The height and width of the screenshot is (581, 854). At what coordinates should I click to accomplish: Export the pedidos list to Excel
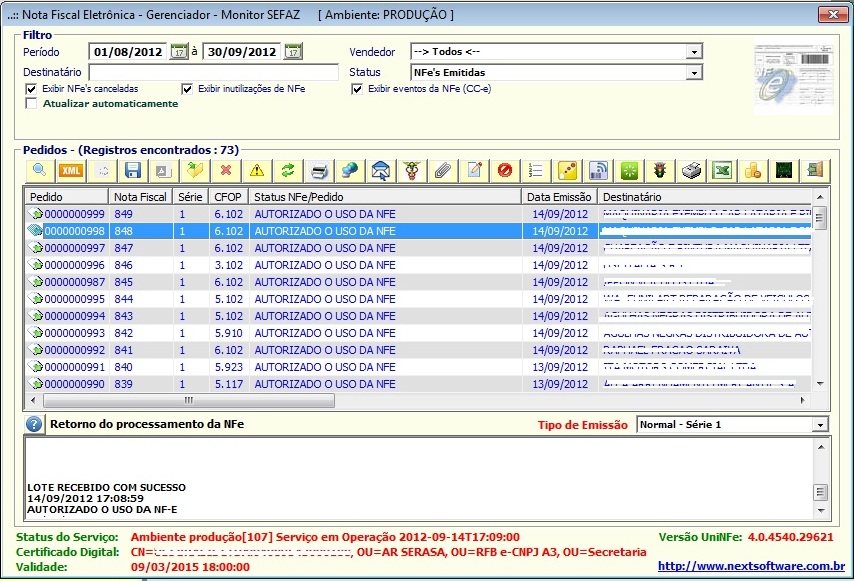[720, 170]
